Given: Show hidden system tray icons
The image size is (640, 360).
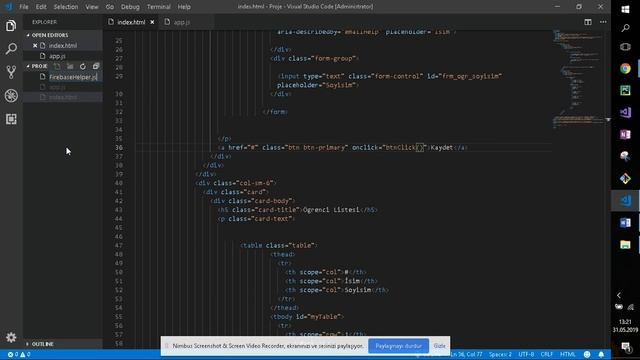Looking at the screenshot, I should point(619,295).
